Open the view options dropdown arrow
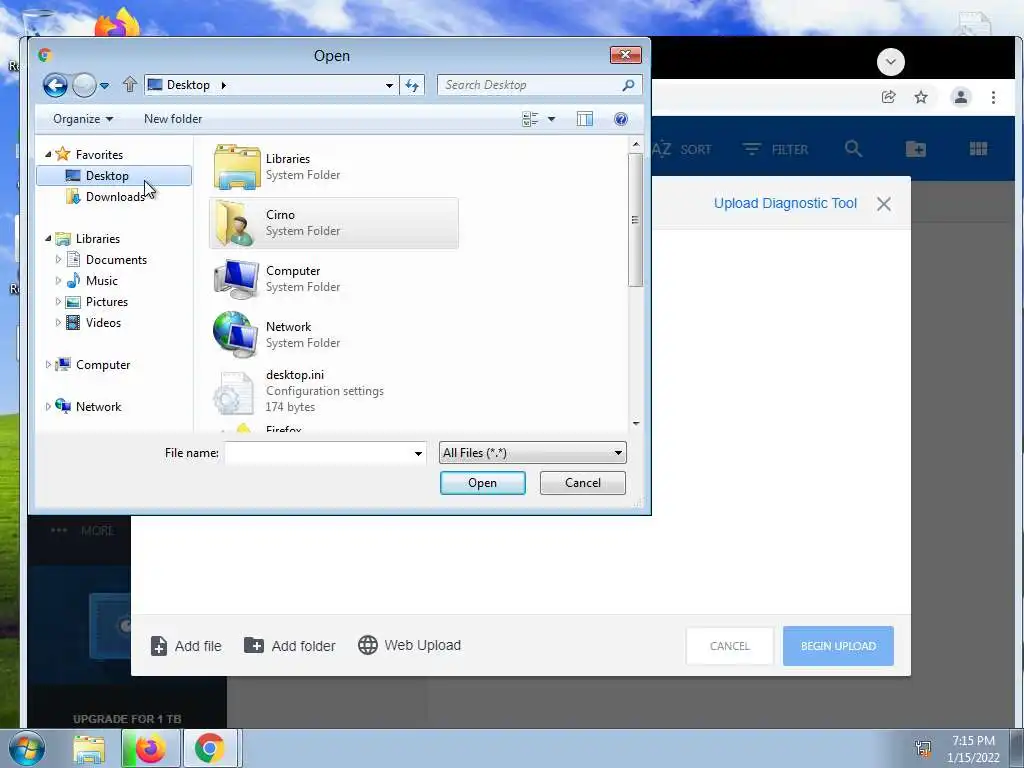Image resolution: width=1024 pixels, height=768 pixels. point(551,119)
